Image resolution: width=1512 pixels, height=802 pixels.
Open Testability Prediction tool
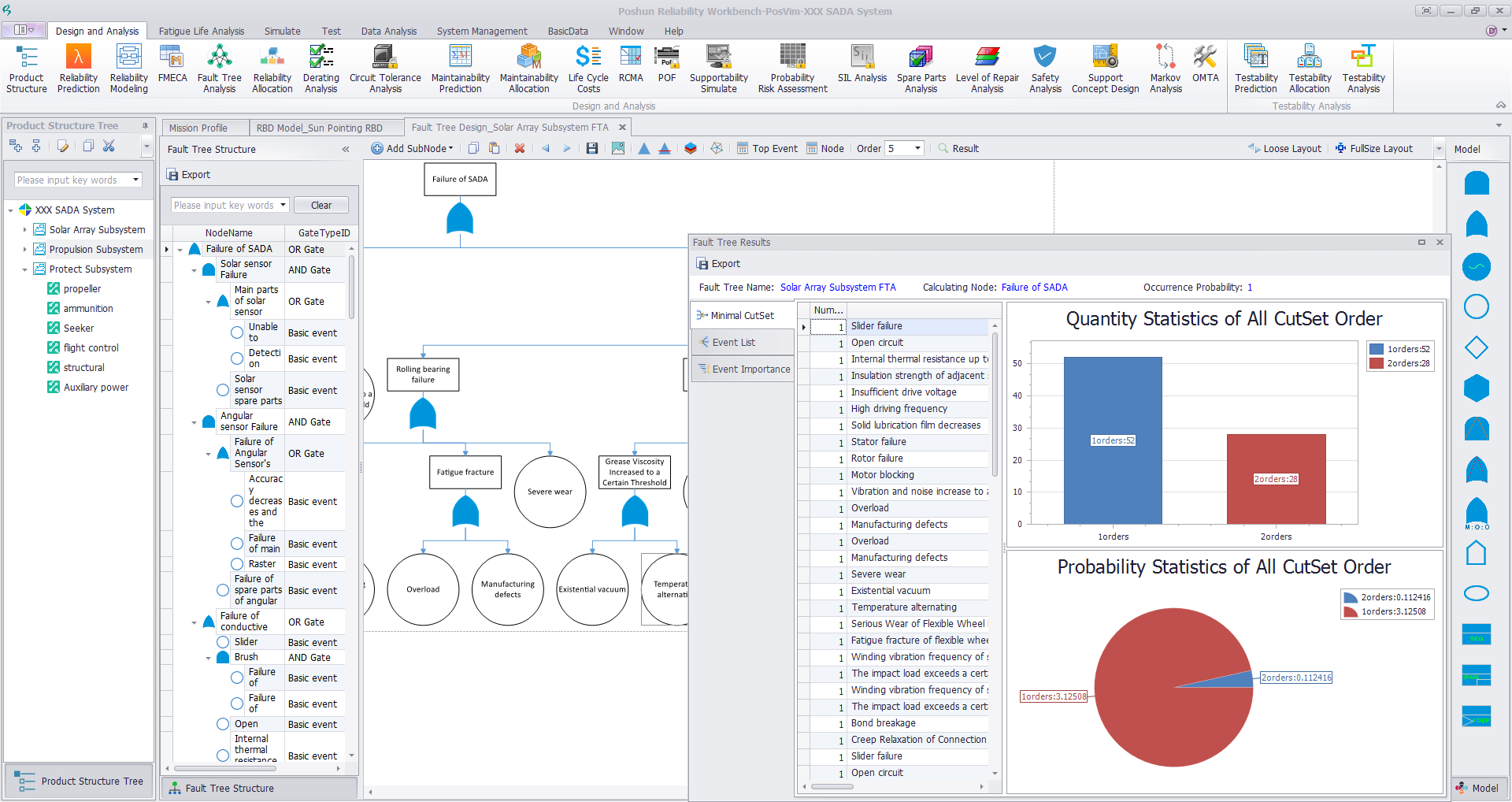click(x=1256, y=69)
